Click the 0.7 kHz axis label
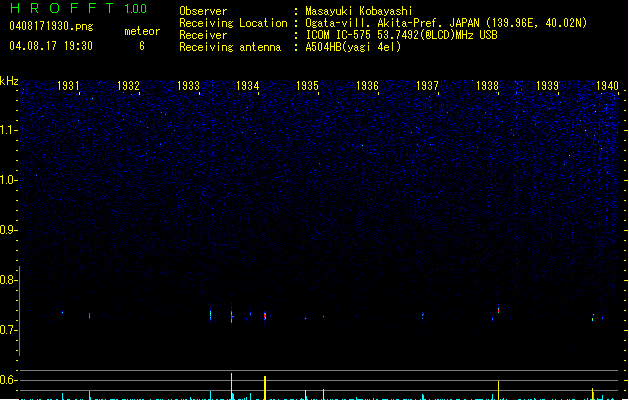This screenshot has width=629, height=400. tap(8, 330)
